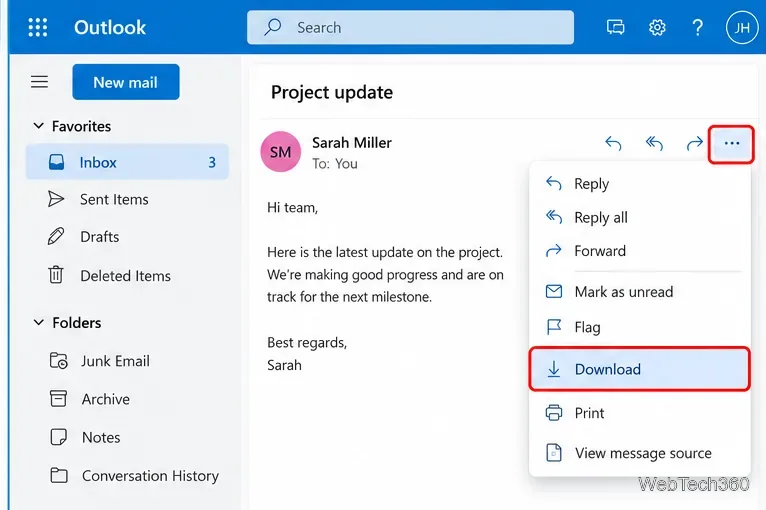Focus the Search input field

(x=410, y=27)
